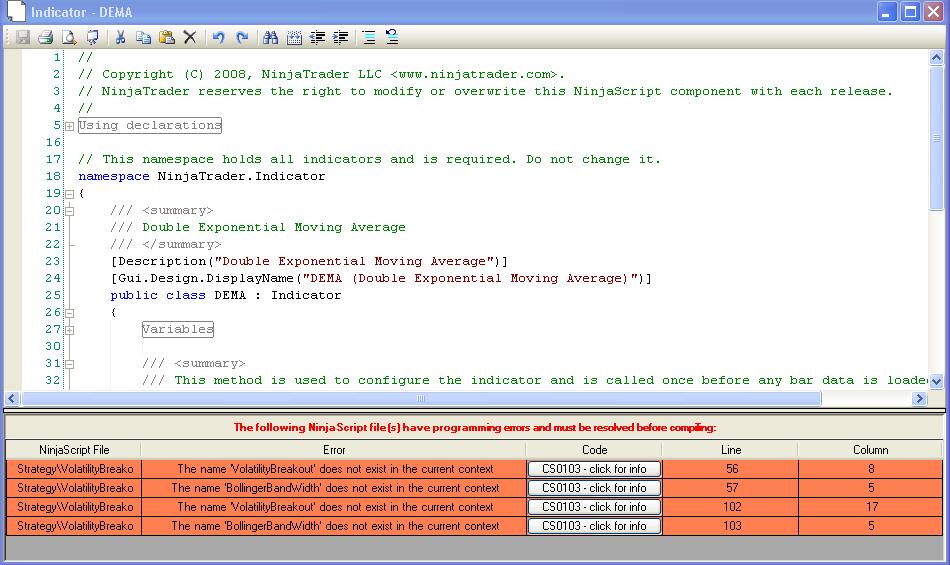Comment selected lines with the toolbar icon
The image size is (950, 565).
coord(369,38)
